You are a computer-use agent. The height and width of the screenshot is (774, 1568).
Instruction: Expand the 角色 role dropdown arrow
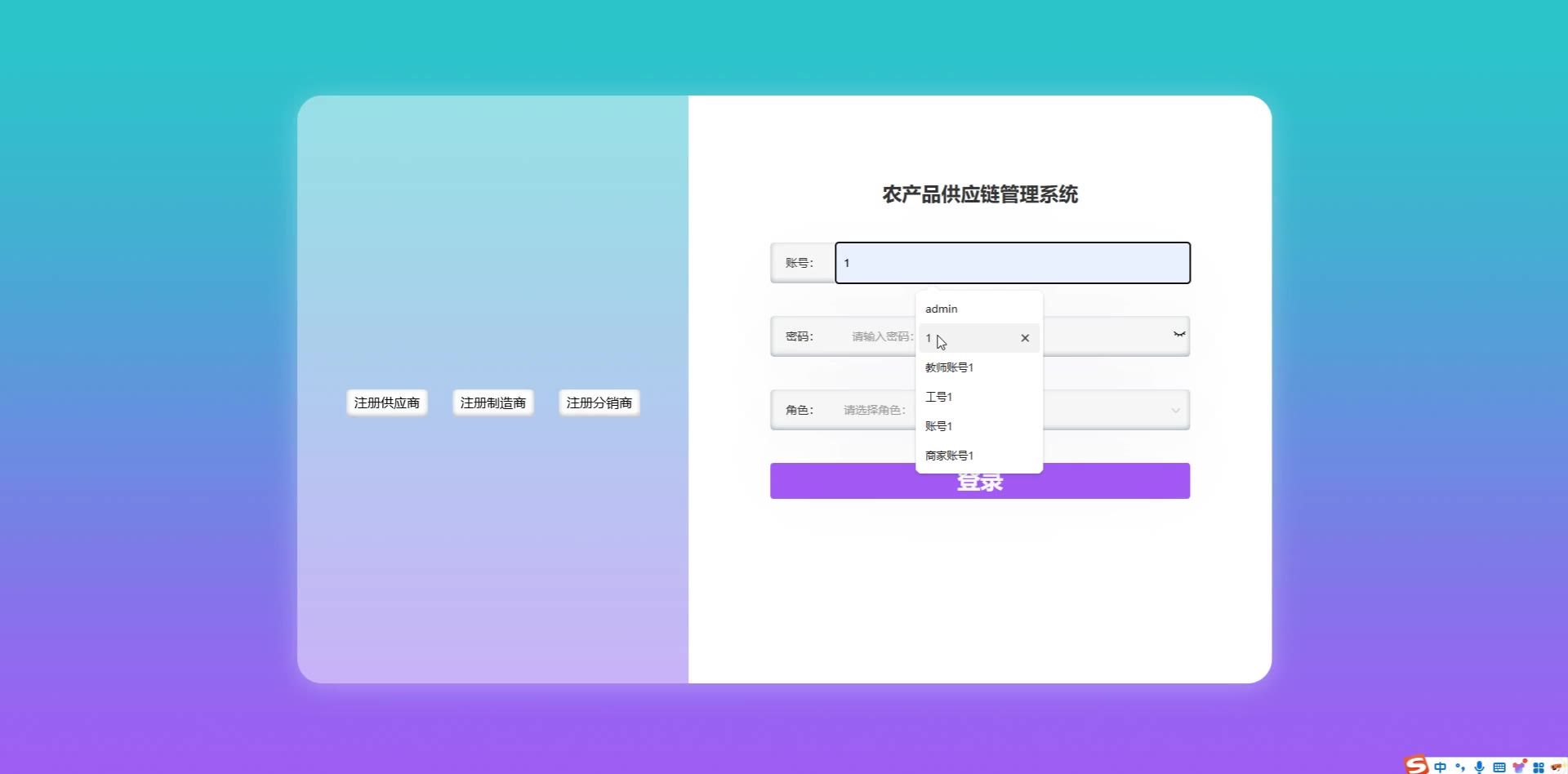[x=1176, y=410]
